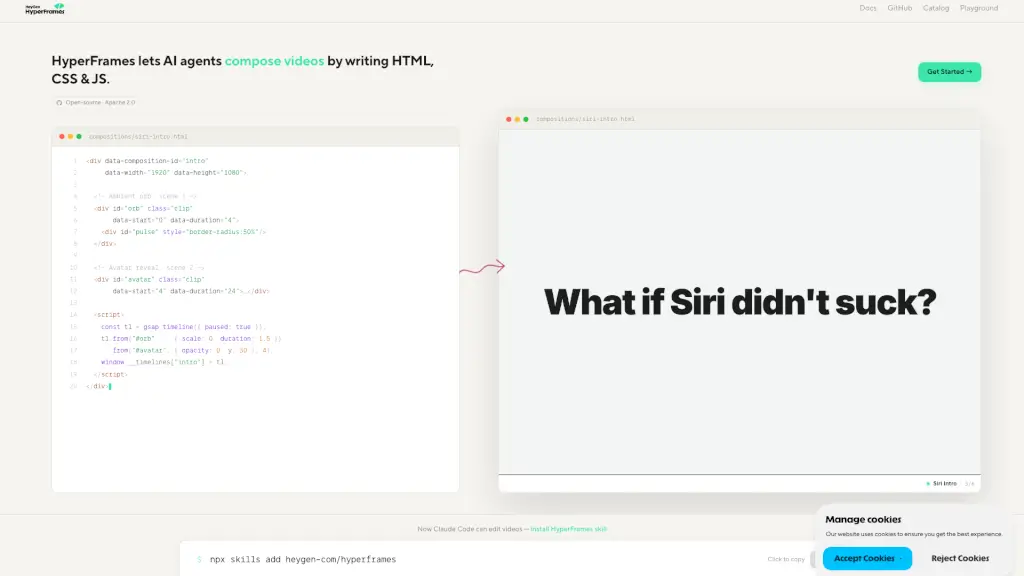Viewport: 1024px width, 576px height.
Task: Click the yellow dot on code editor window
Action: click(x=71, y=136)
